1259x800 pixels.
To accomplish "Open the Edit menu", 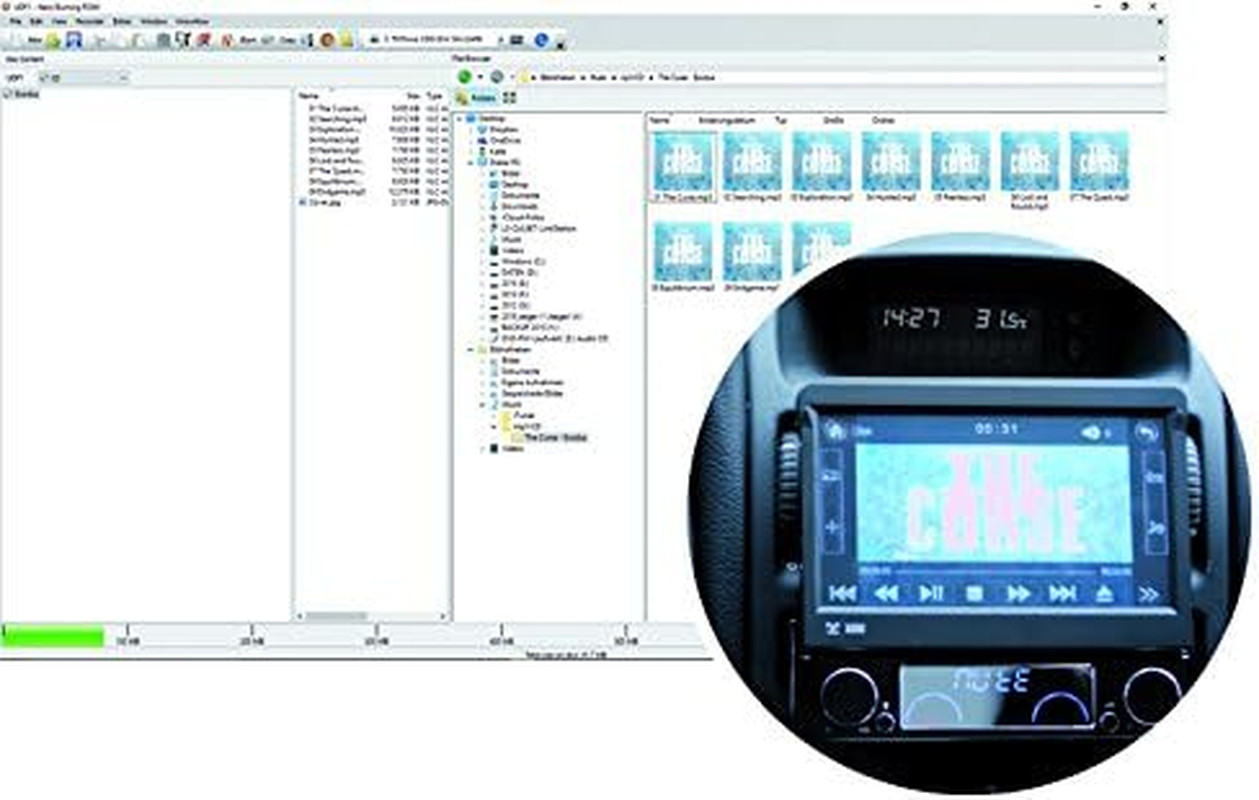I will click(x=36, y=21).
